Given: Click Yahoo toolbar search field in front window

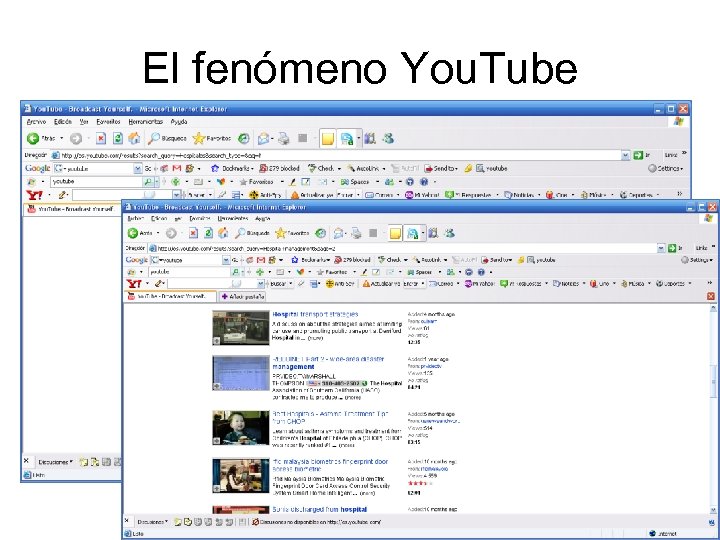Looking at the screenshot, I should point(216,284).
